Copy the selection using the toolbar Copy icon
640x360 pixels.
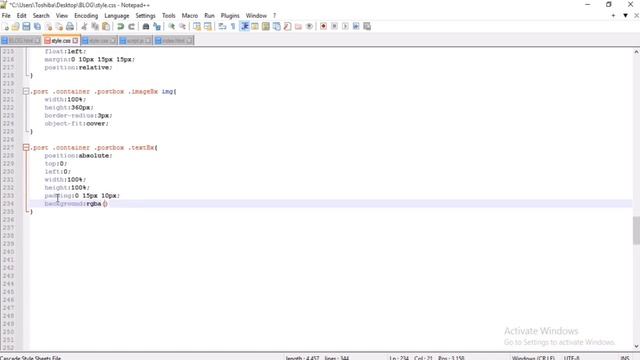95,27
